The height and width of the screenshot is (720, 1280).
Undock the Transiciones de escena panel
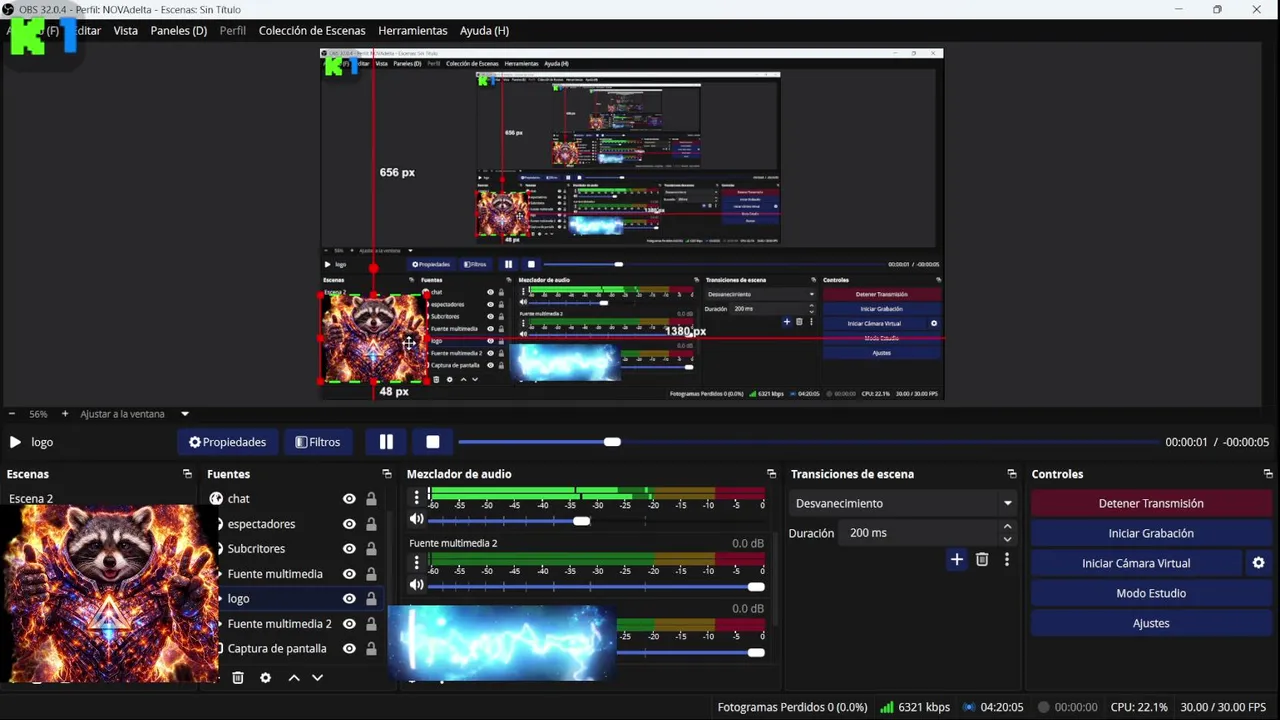(x=1012, y=474)
